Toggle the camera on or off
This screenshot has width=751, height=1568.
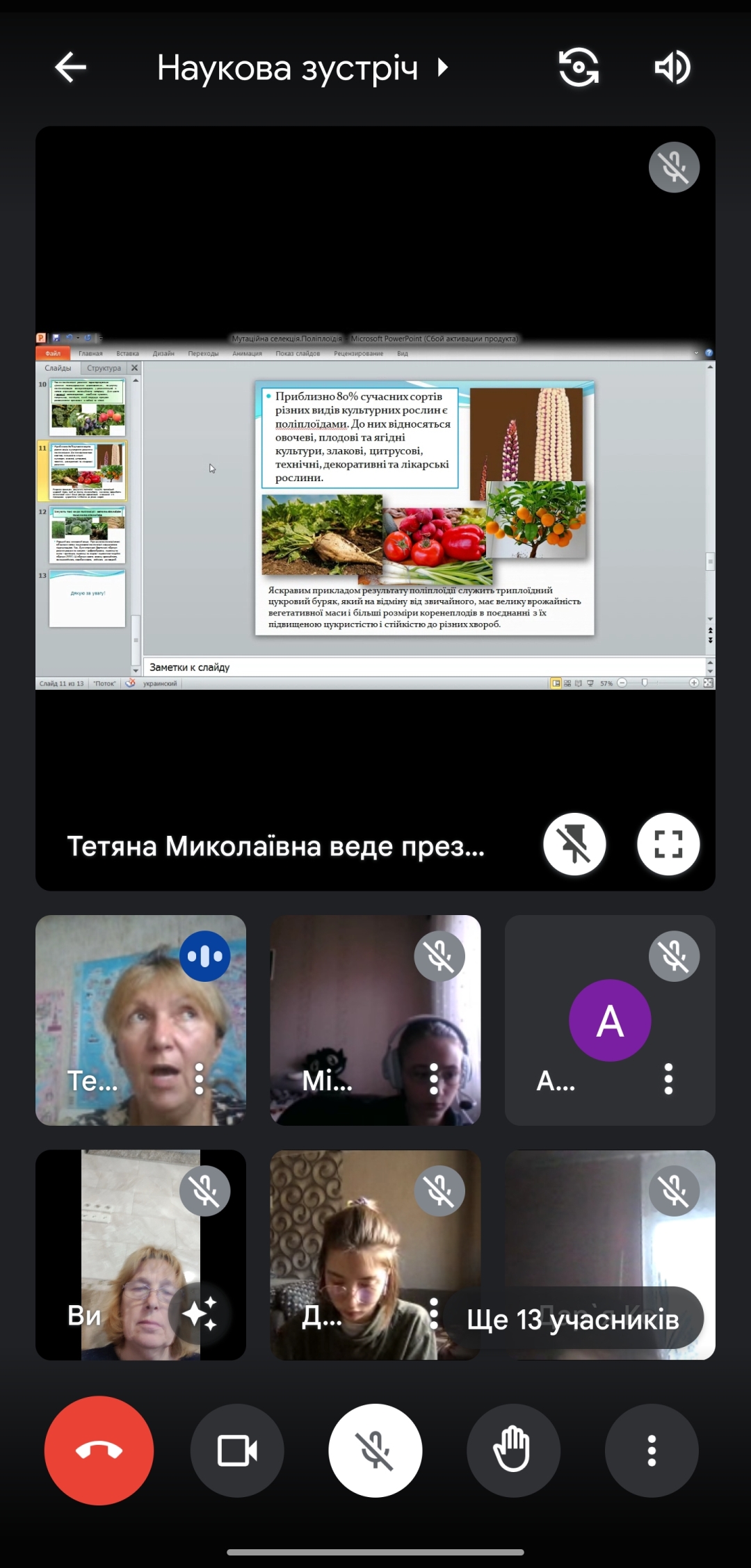[x=237, y=1450]
